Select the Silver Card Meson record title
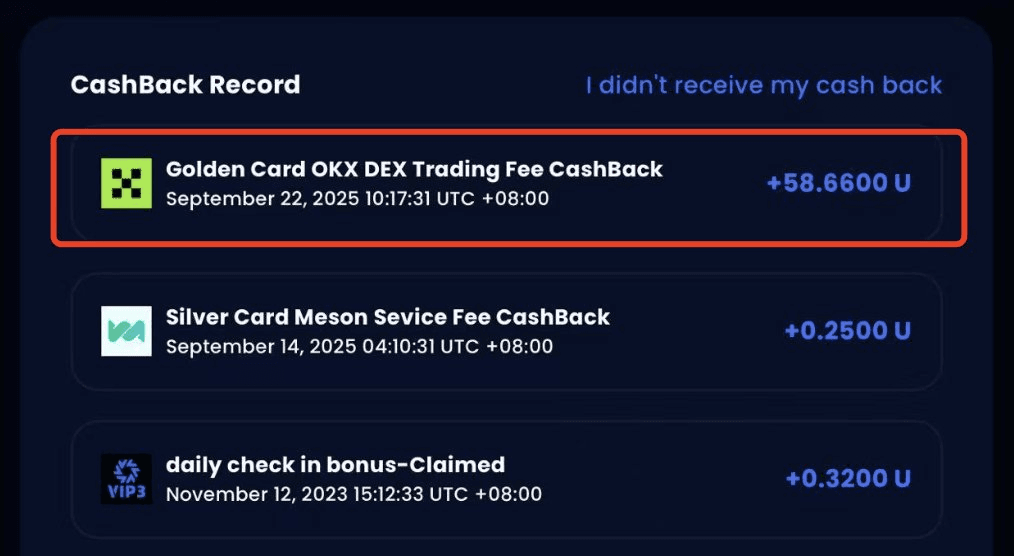This screenshot has width=1014, height=556. coord(387,317)
